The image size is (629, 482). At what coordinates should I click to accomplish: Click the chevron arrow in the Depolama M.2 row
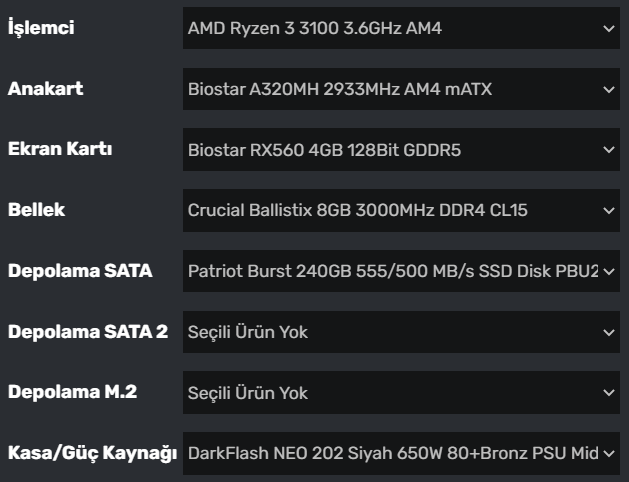(609, 393)
